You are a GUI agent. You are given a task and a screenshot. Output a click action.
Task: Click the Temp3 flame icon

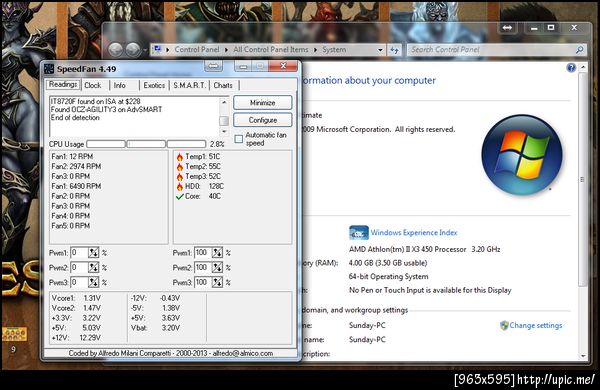click(179, 176)
